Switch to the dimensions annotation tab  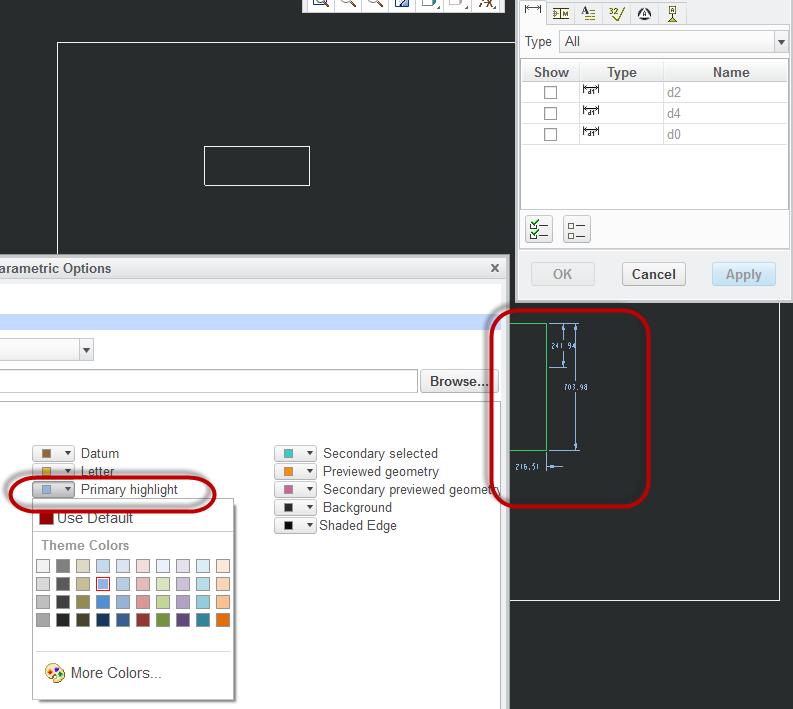(x=533, y=11)
